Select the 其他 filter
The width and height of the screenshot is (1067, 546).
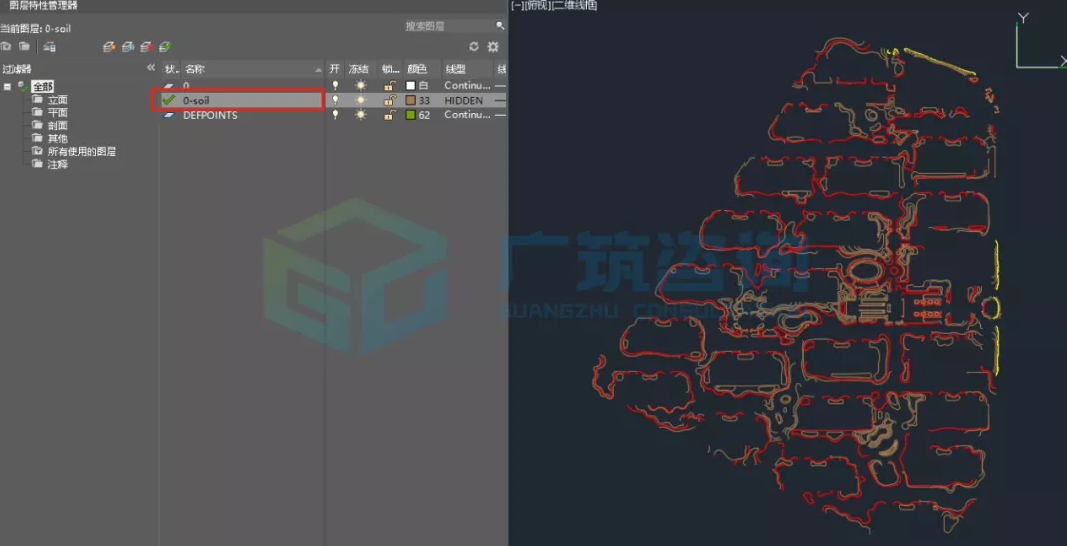57,139
